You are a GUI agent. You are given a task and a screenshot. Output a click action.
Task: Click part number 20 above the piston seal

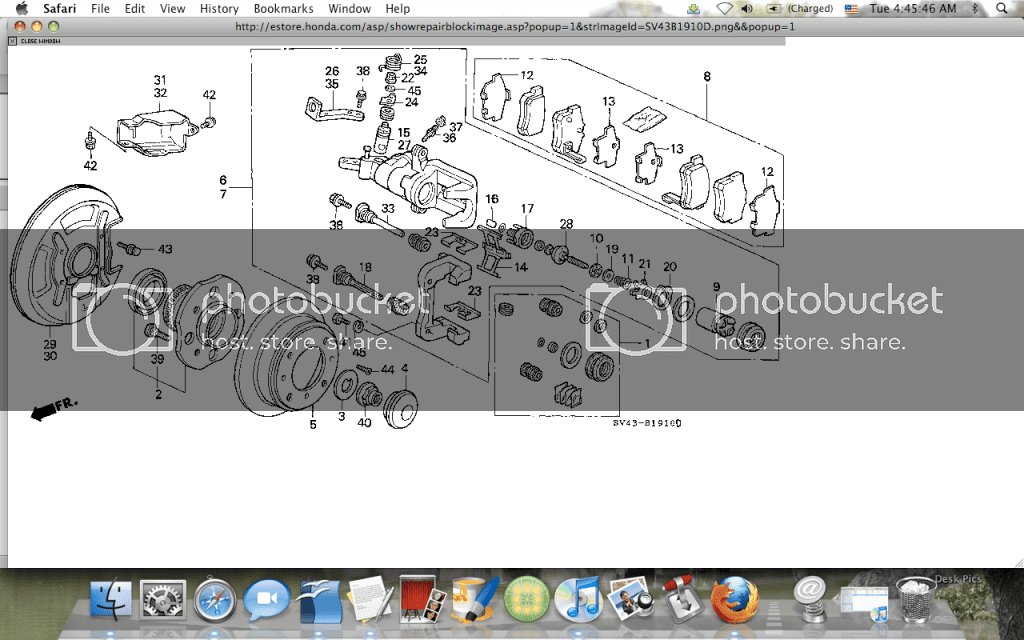click(669, 266)
